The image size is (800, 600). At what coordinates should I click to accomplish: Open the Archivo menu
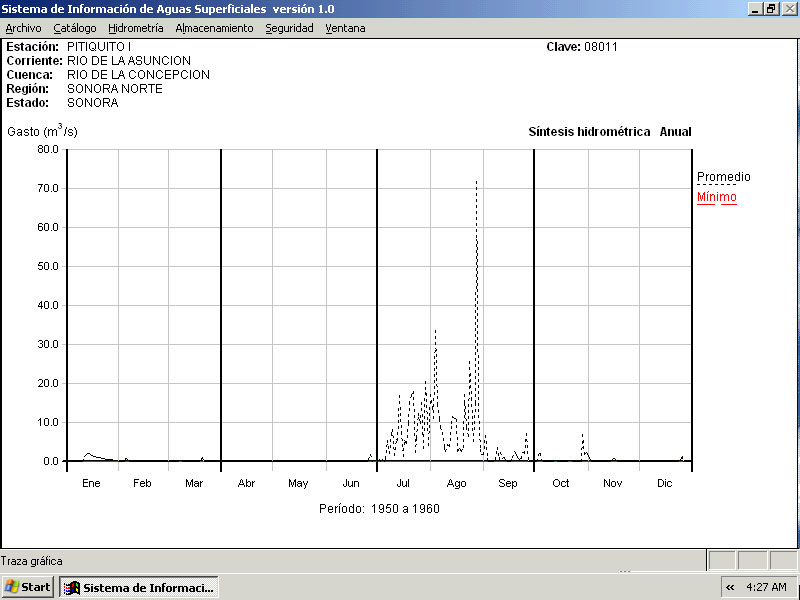23,28
